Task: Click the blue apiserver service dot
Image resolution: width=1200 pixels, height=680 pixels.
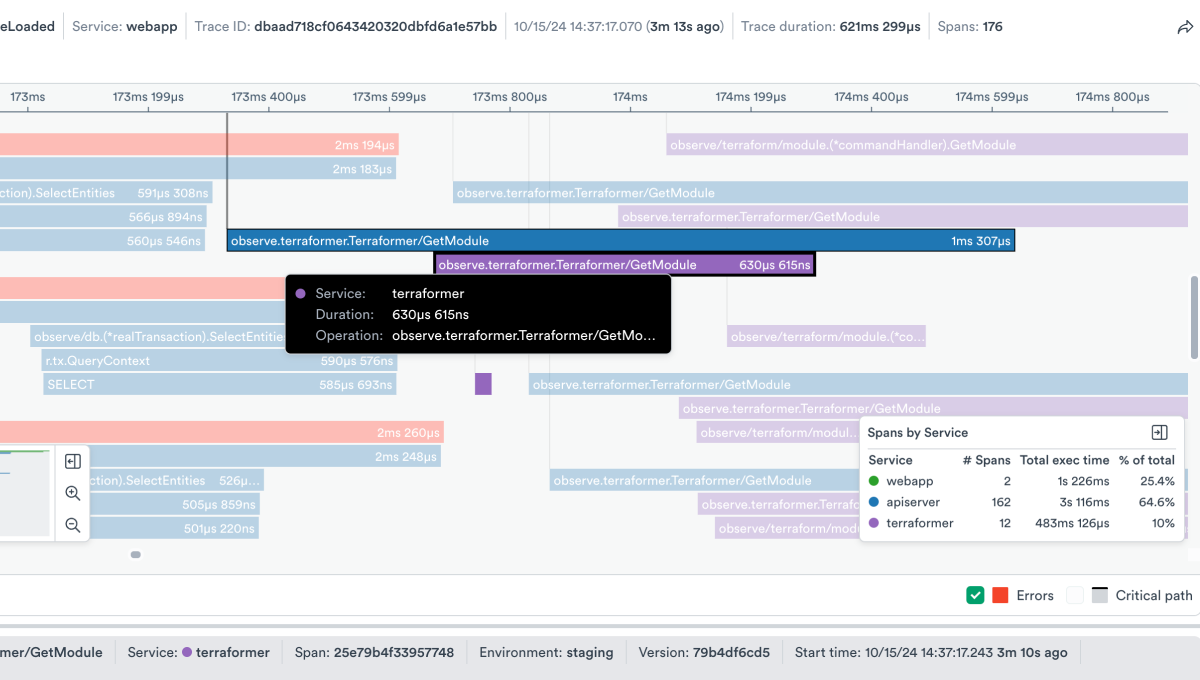Action: click(x=874, y=502)
